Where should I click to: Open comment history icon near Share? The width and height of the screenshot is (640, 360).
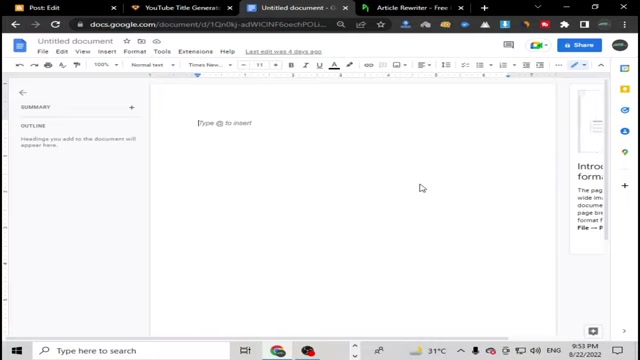pos(509,45)
